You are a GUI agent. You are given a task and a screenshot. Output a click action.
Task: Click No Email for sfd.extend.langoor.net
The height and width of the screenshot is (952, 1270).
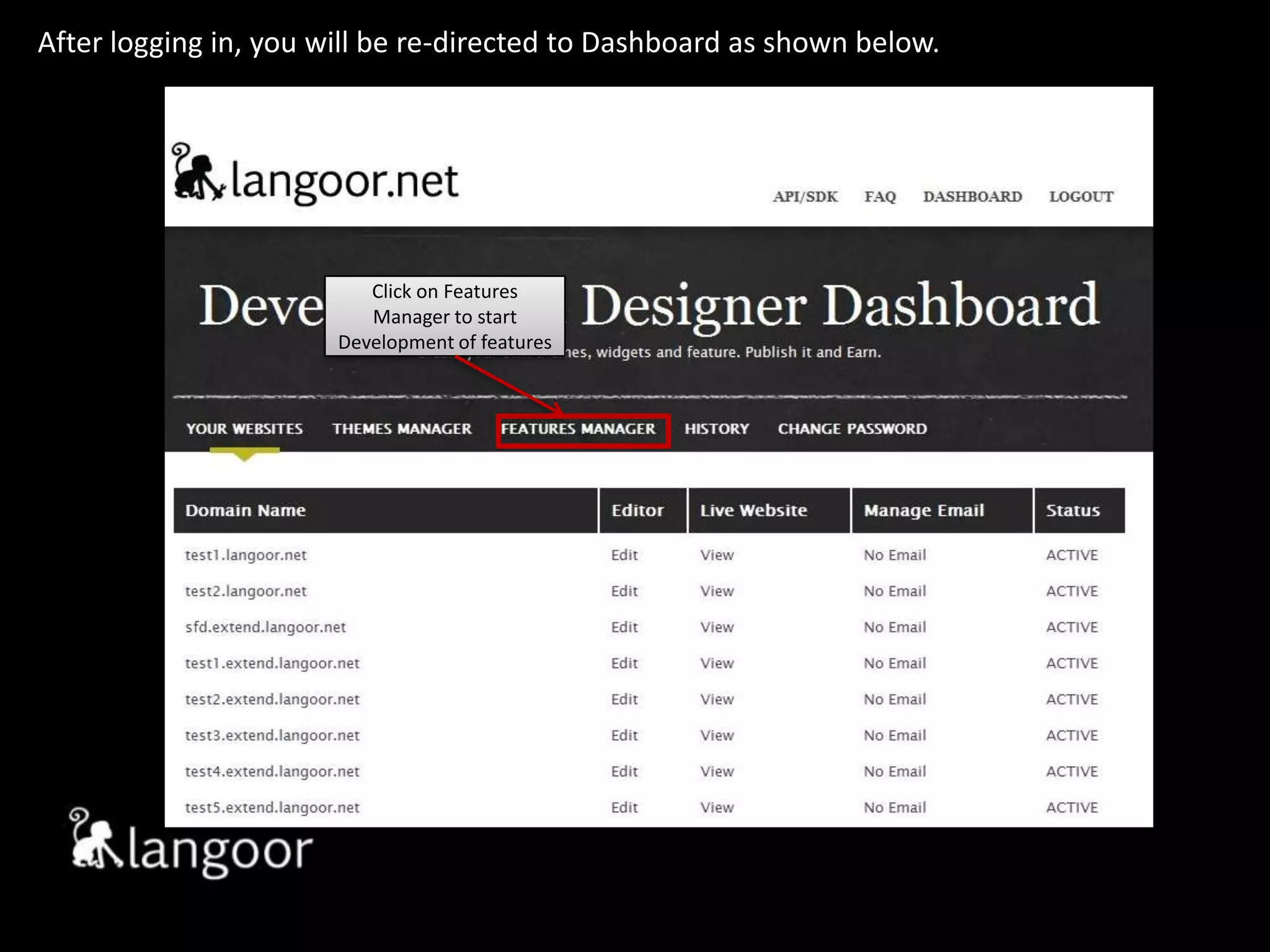pos(895,627)
